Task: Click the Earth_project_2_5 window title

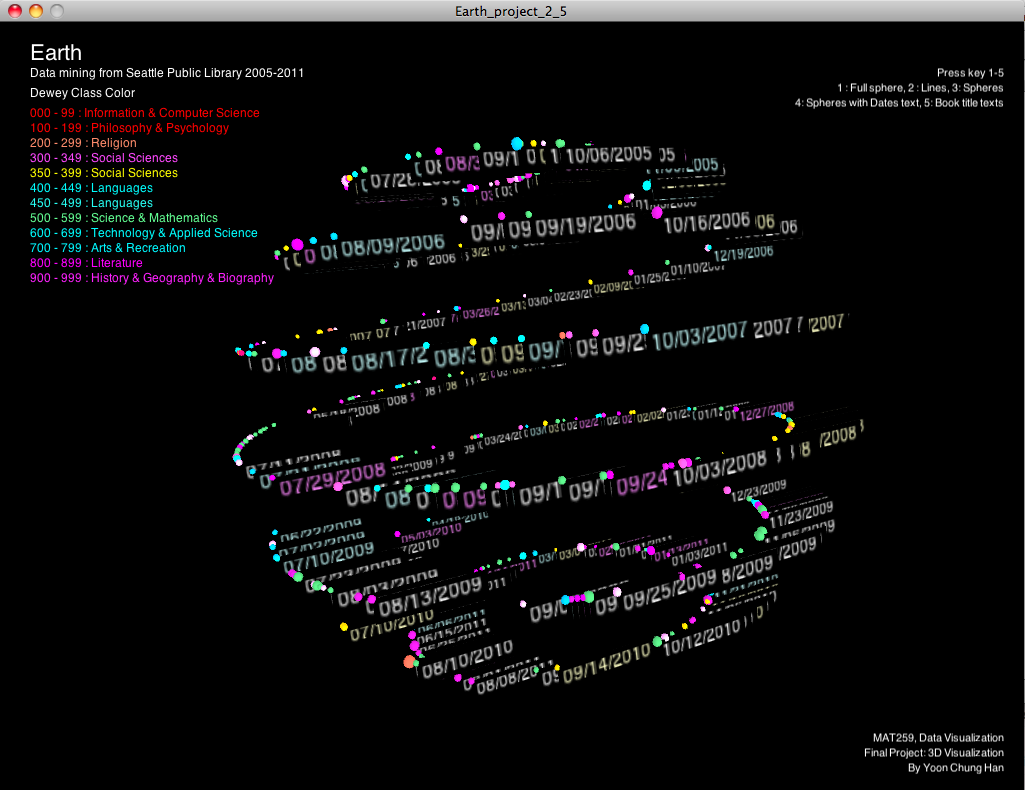Action: pos(512,11)
